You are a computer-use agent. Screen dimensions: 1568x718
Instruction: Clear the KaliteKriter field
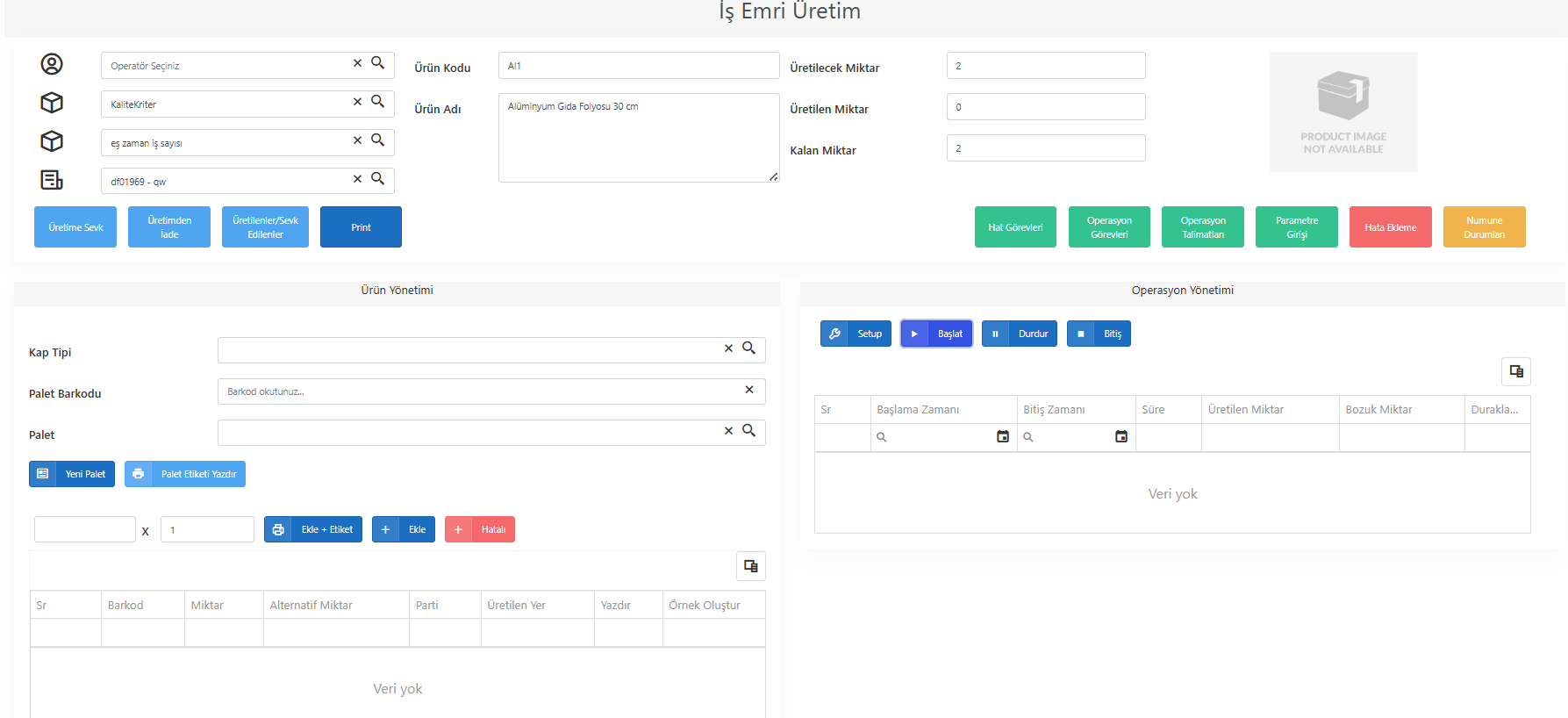point(357,102)
